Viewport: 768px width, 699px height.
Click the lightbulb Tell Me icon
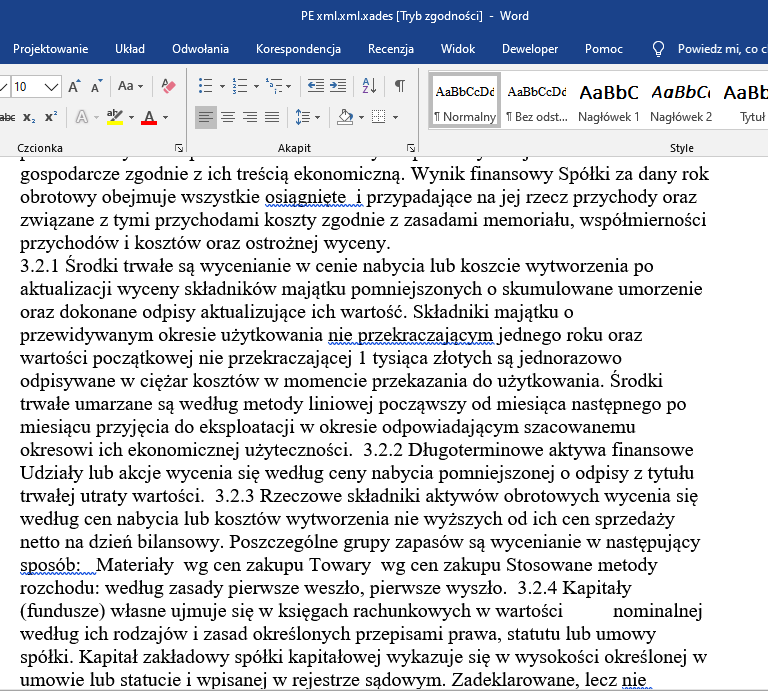point(658,49)
